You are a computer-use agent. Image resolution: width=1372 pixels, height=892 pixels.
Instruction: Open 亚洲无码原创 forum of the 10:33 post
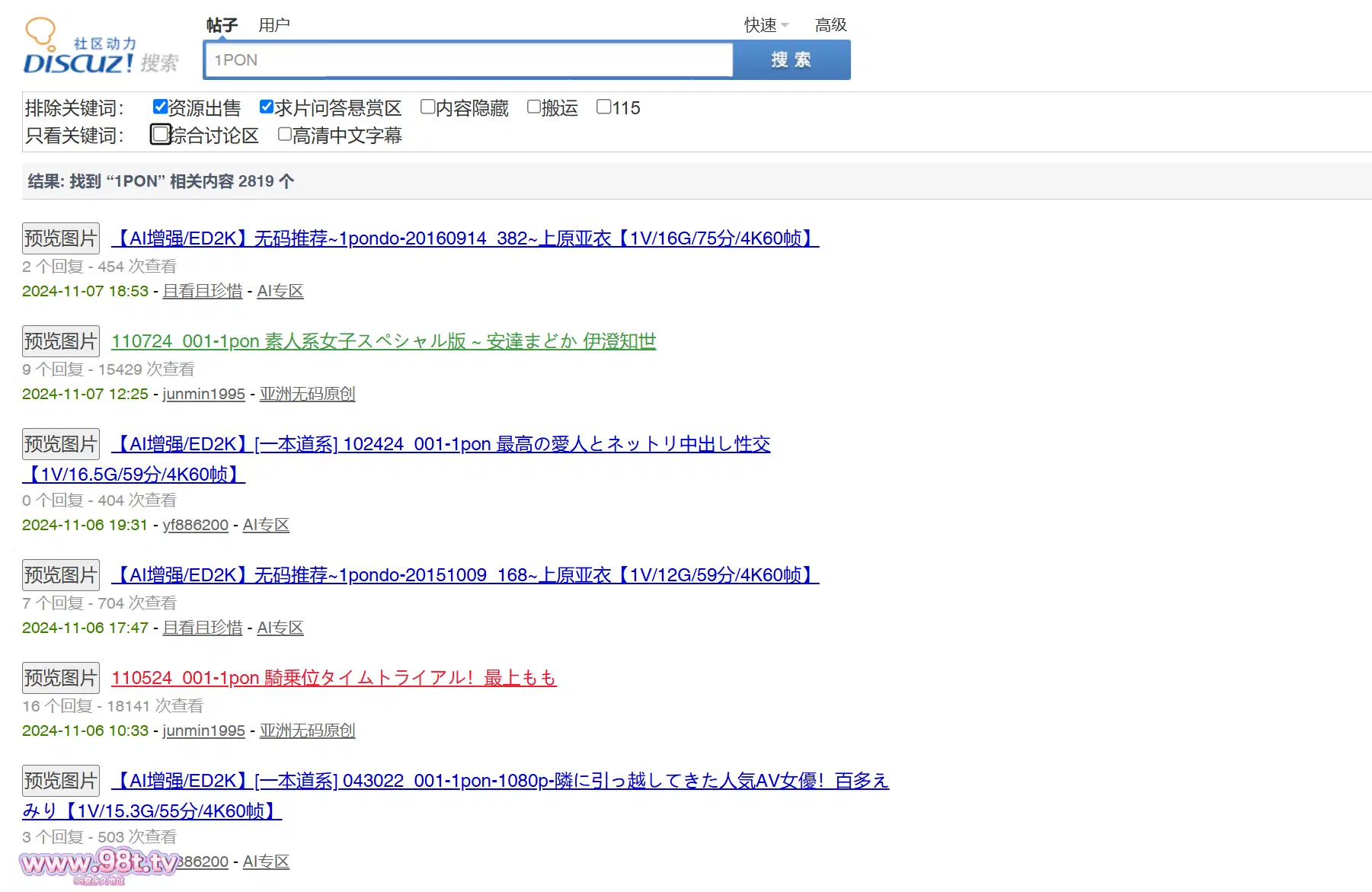[308, 731]
